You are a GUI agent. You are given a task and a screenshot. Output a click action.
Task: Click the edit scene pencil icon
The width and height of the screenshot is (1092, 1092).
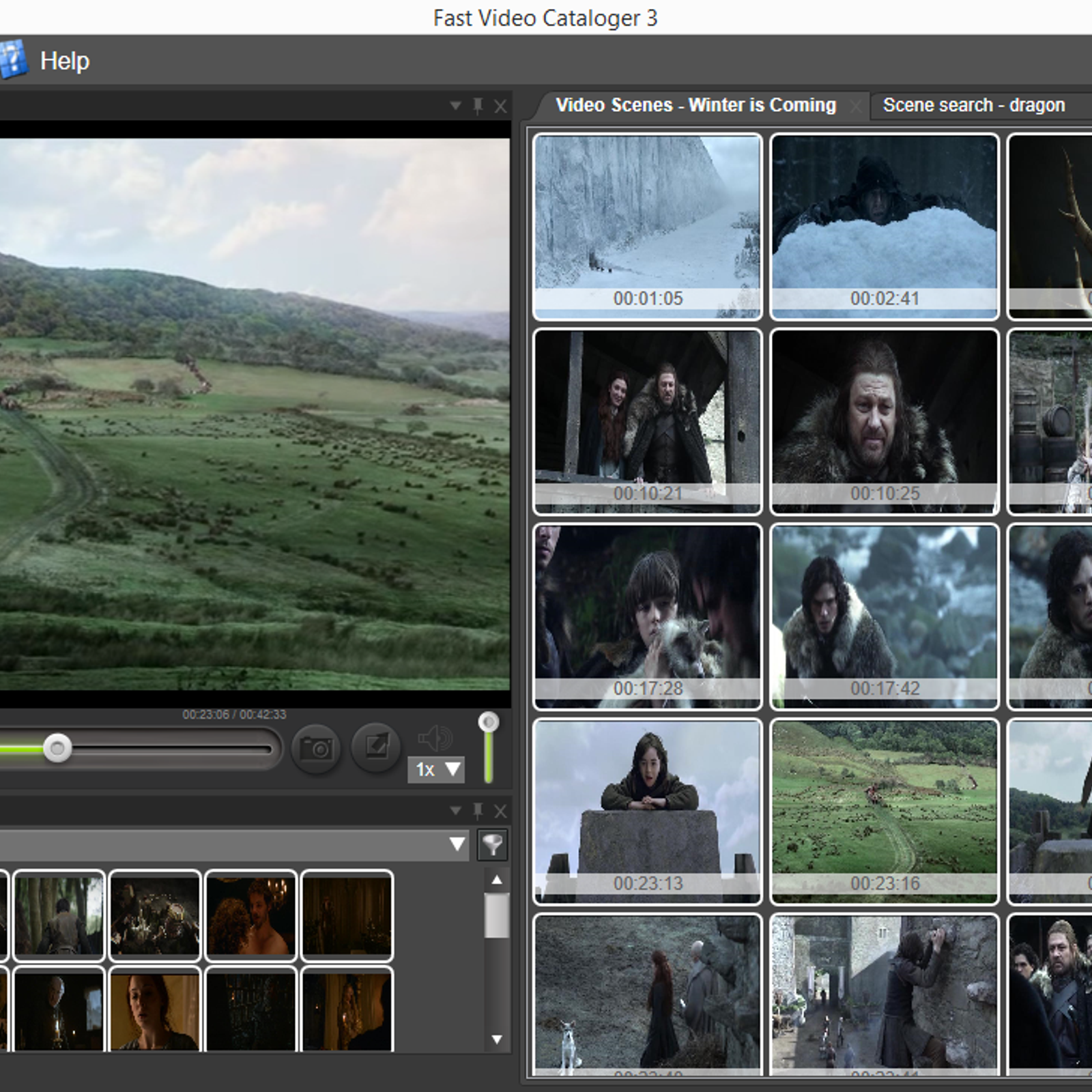point(375,747)
